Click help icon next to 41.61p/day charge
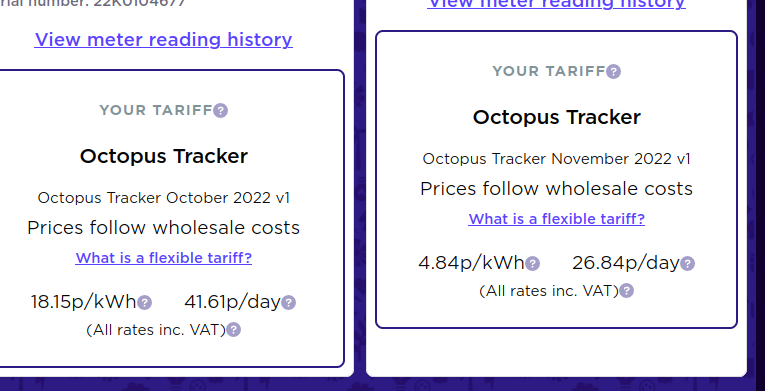This screenshot has width=765, height=391. 288,303
